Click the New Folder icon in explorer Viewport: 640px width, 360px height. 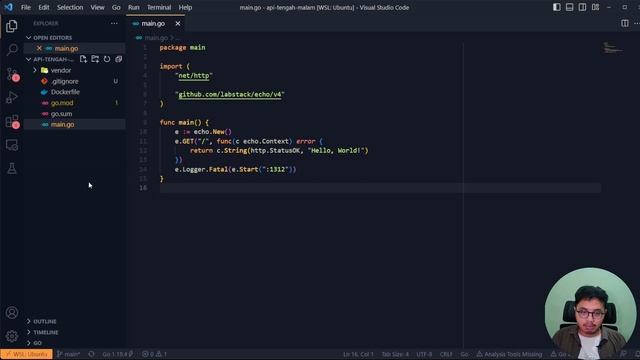click(x=95, y=59)
